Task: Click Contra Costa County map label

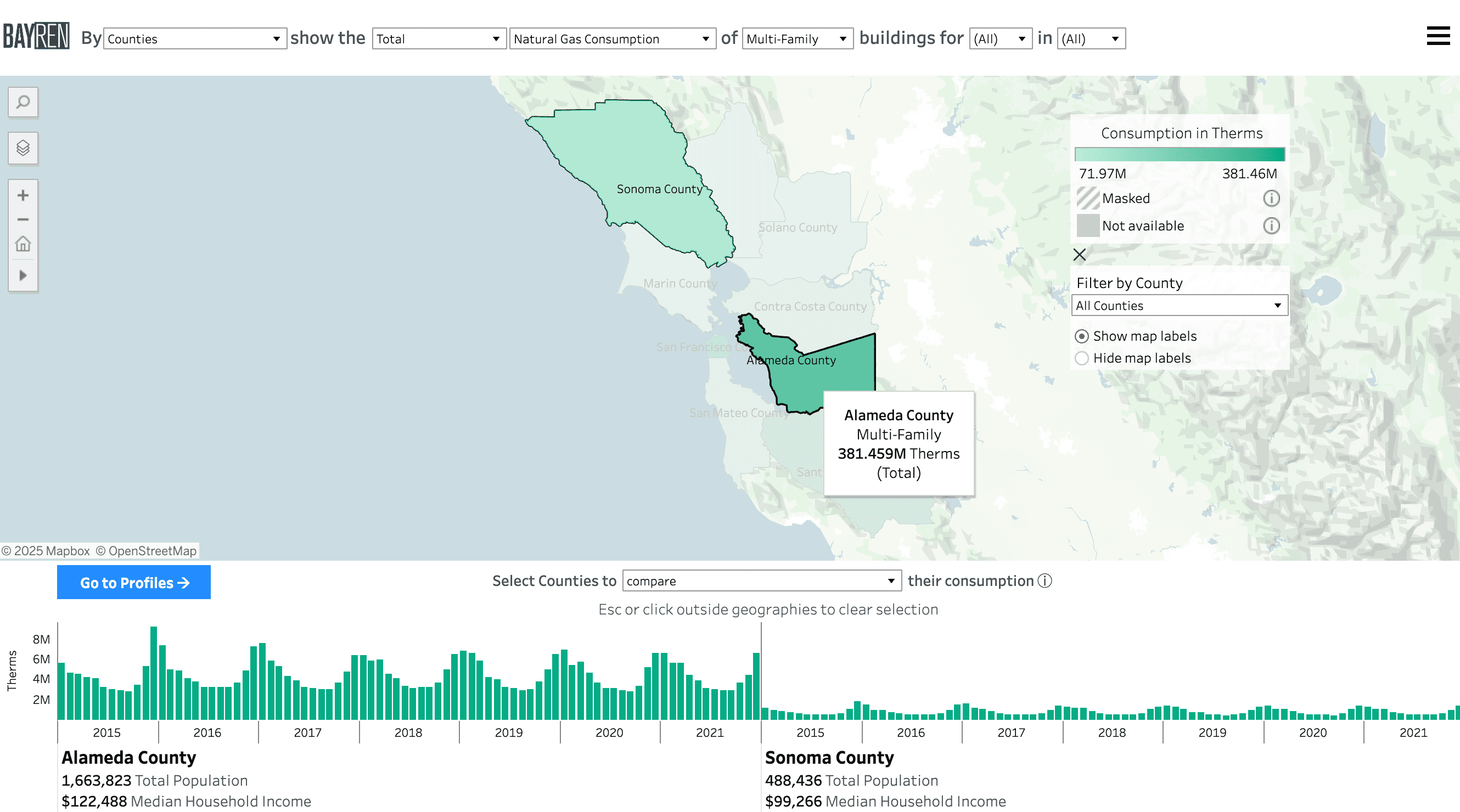Action: (x=810, y=307)
